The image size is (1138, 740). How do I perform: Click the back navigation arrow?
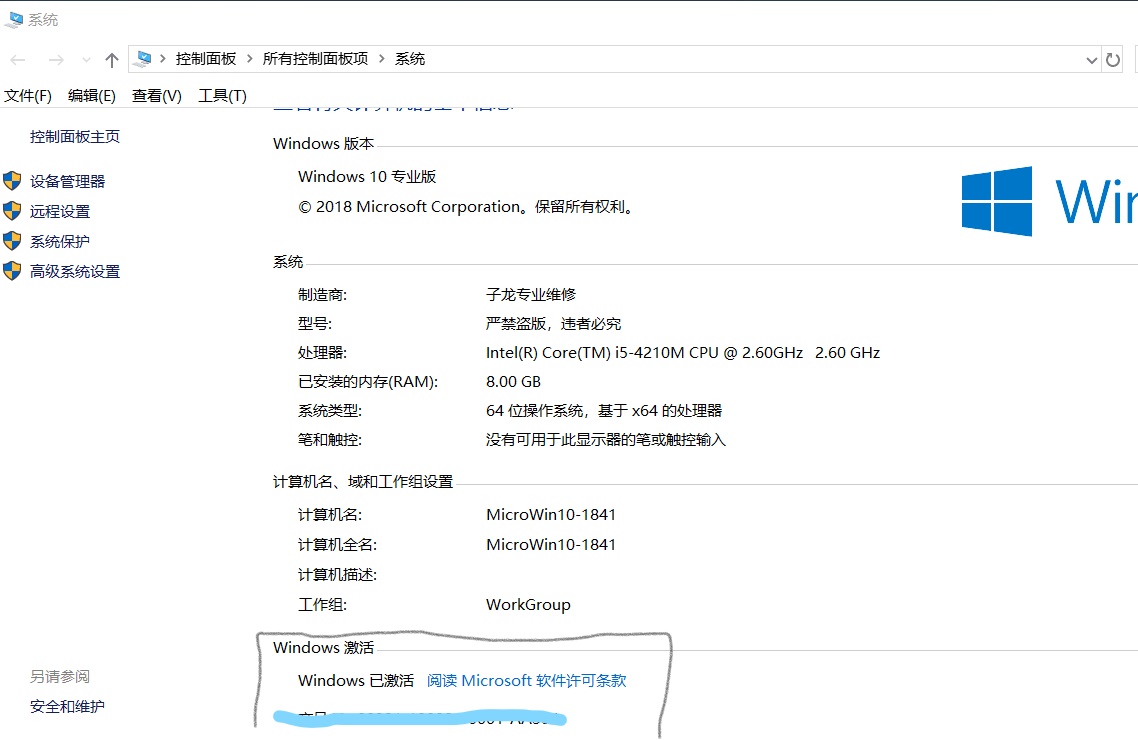pyautogui.click(x=17, y=58)
